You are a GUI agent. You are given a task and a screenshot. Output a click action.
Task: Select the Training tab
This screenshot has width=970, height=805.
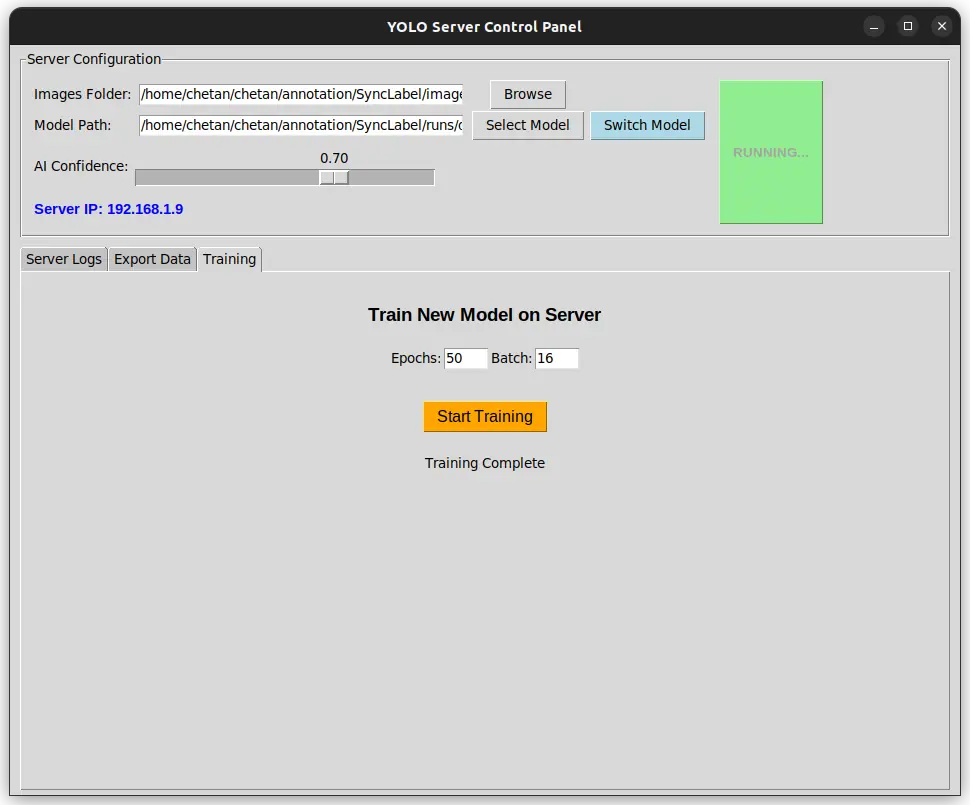tap(229, 258)
